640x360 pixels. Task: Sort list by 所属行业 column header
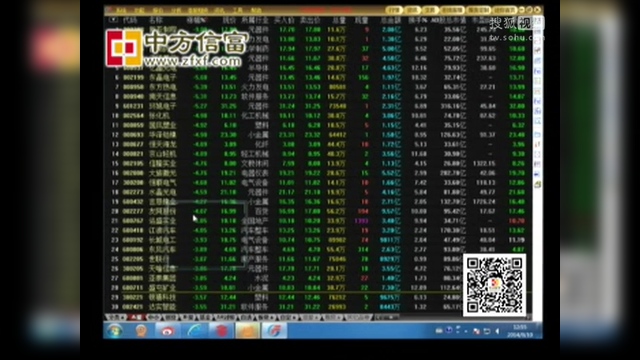pyautogui.click(x=255, y=20)
